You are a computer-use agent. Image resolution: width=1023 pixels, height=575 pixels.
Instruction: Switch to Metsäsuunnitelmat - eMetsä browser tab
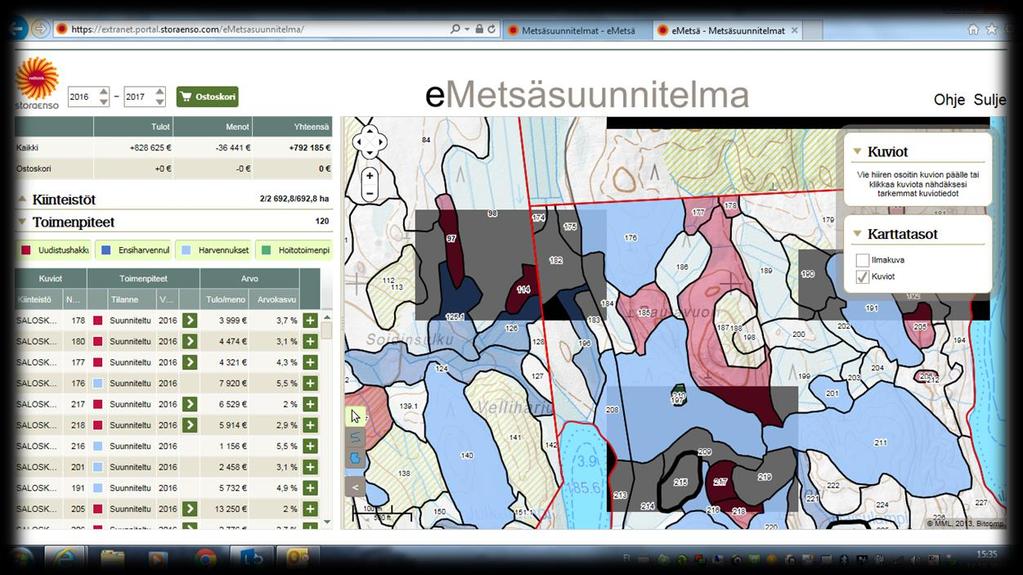577,30
